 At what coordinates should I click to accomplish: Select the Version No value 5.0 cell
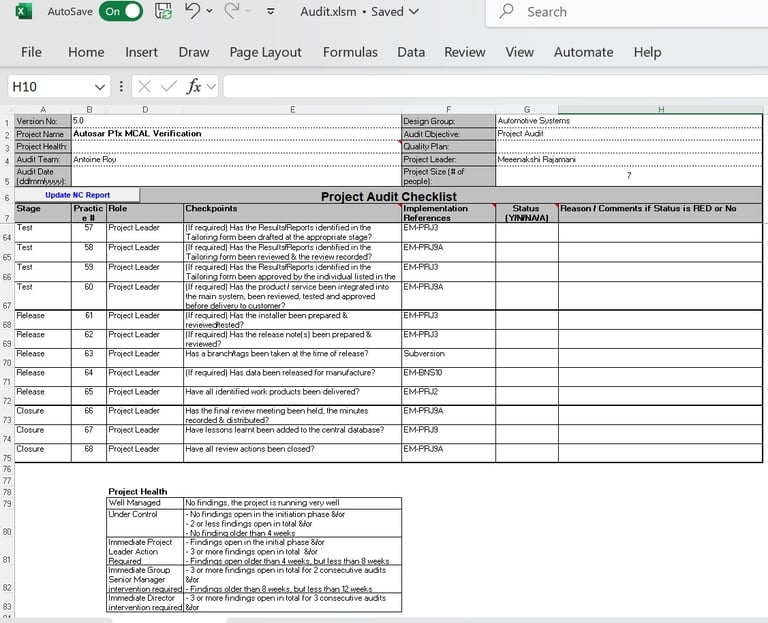(x=236, y=121)
